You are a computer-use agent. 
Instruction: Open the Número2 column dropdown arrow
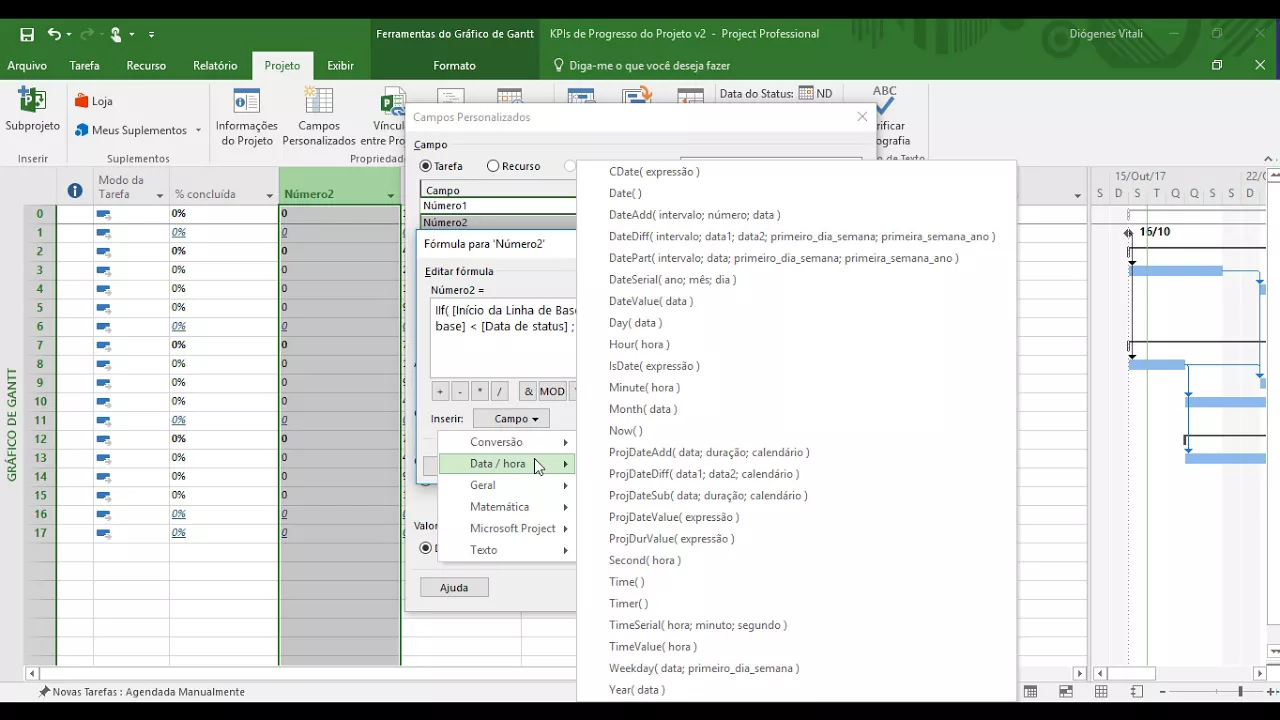[x=391, y=195]
